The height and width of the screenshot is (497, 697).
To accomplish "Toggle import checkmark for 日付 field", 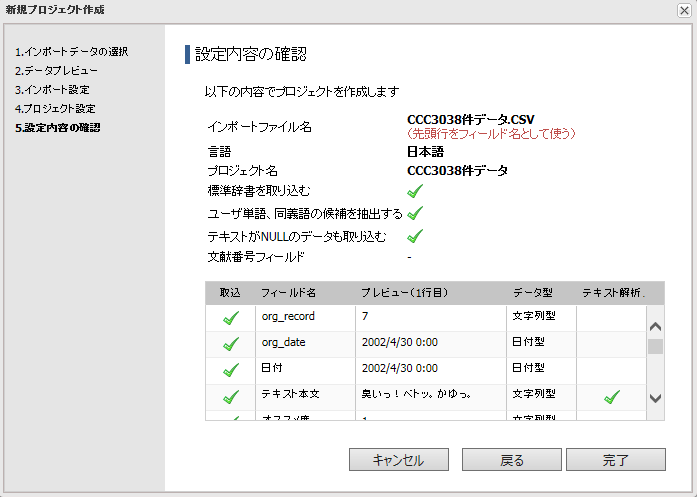I will [231, 370].
